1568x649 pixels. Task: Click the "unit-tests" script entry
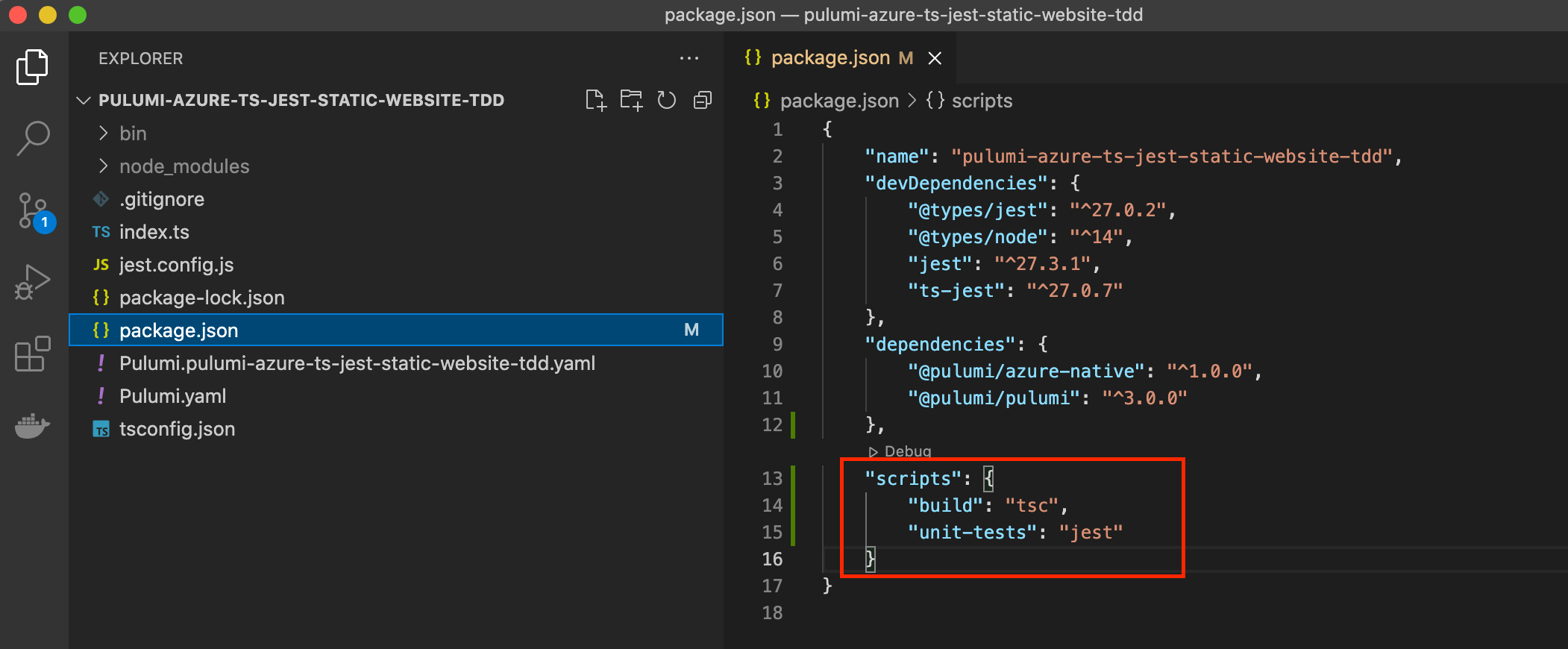[x=1015, y=533]
